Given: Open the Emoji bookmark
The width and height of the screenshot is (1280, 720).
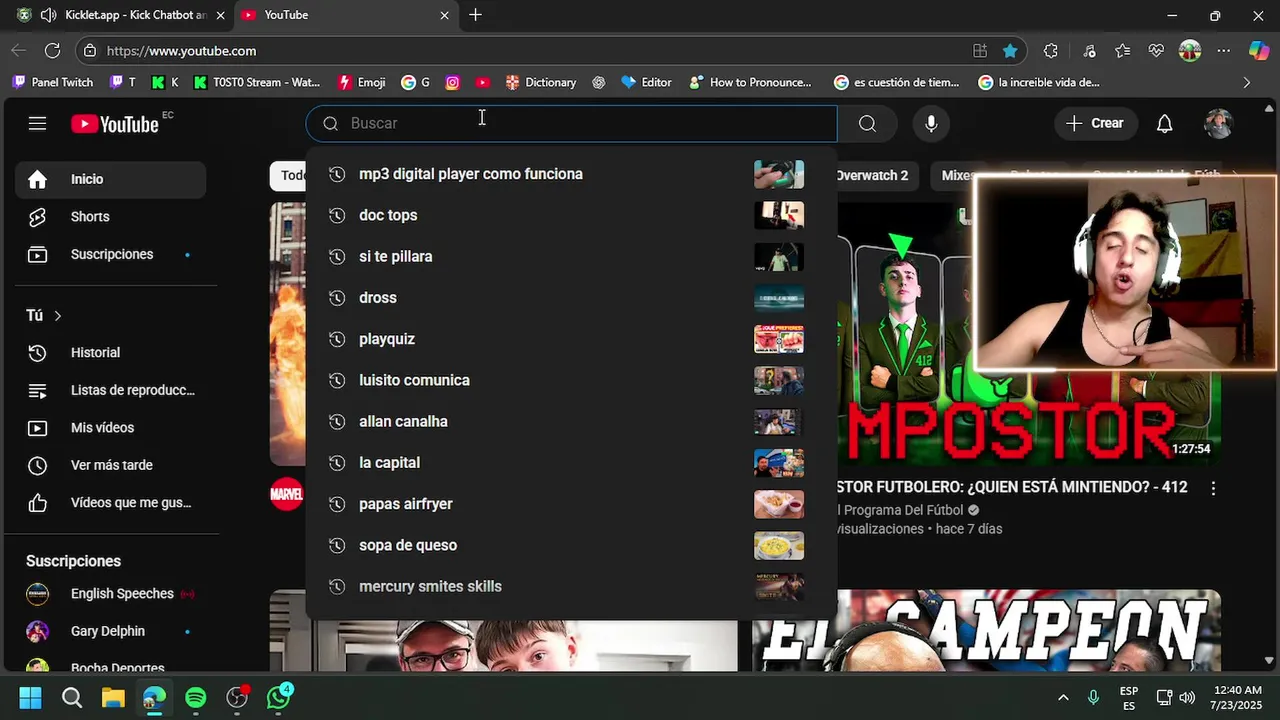Looking at the screenshot, I should point(361,82).
